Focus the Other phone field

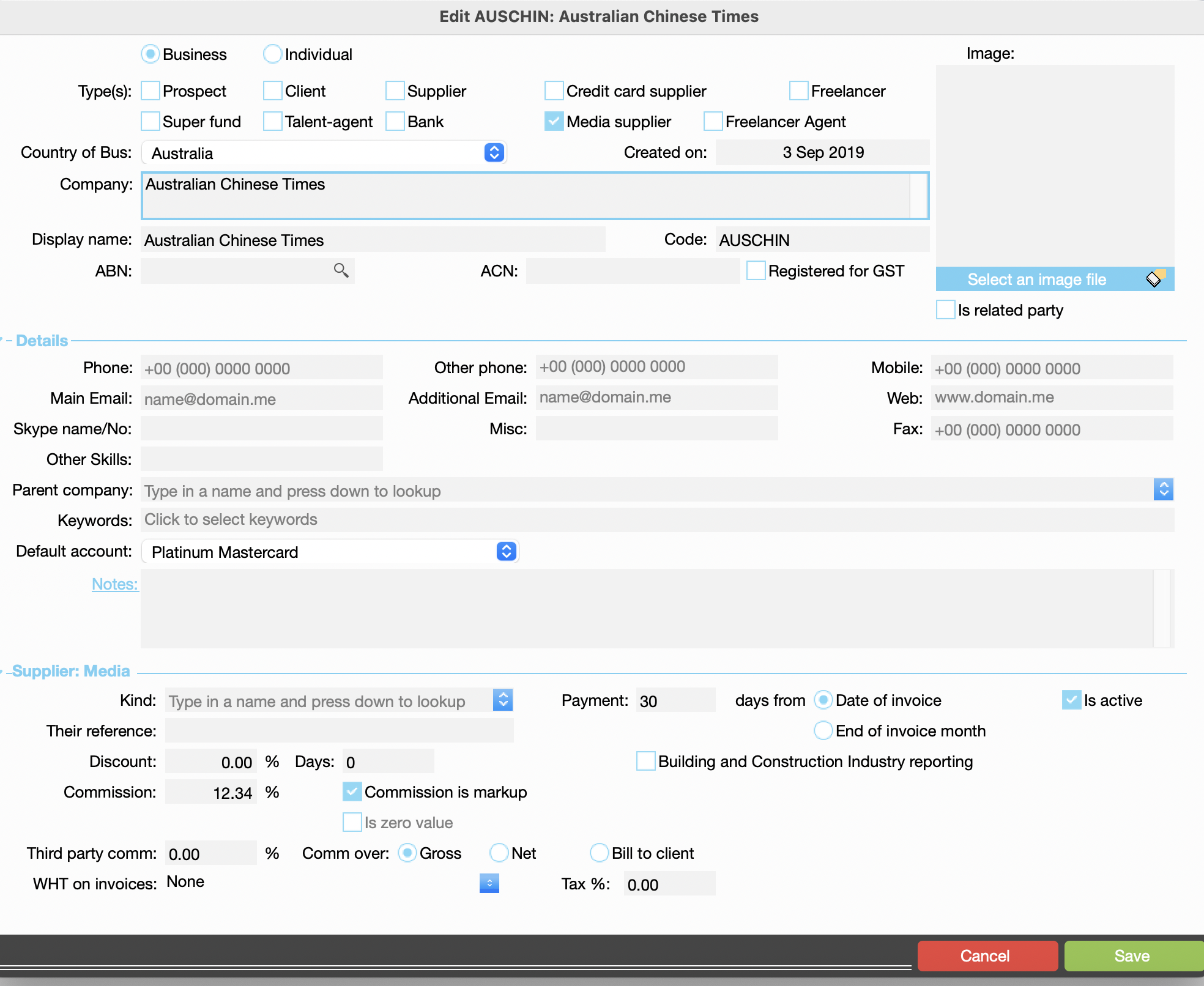click(657, 367)
